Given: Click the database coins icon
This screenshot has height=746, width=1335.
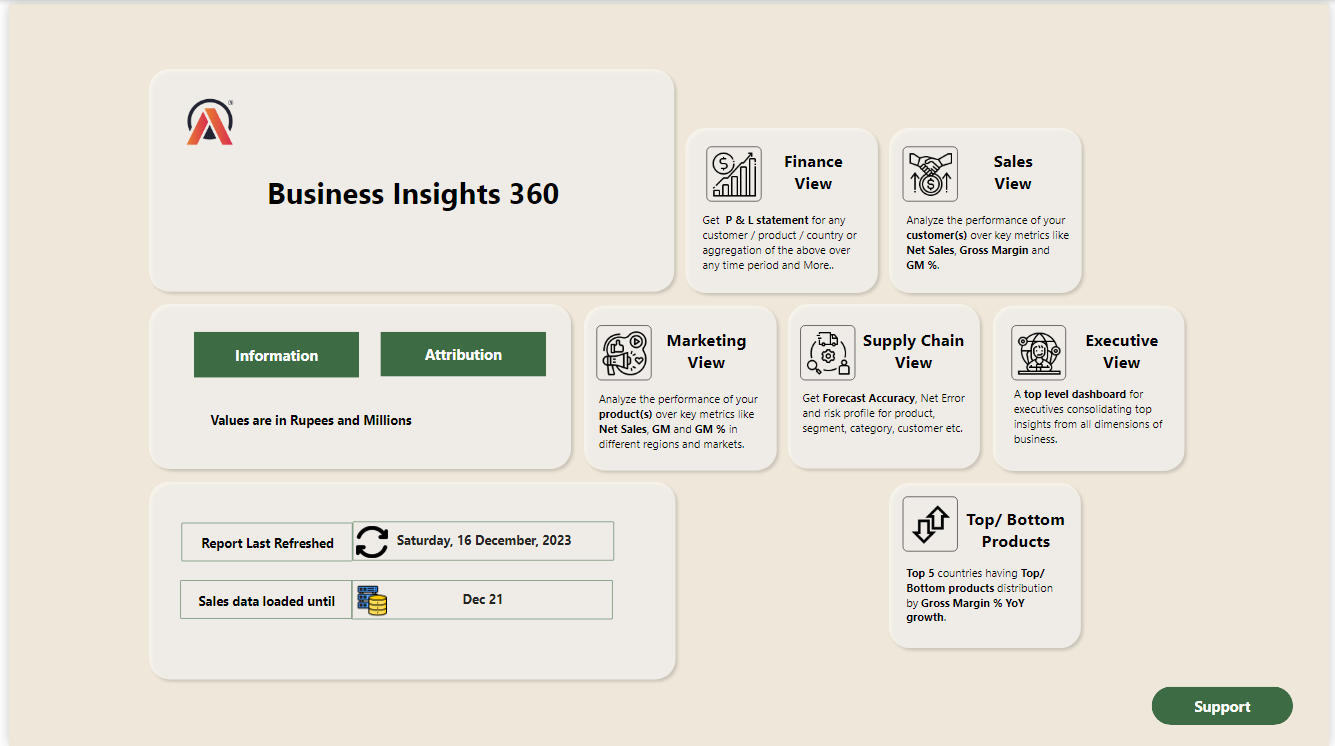Looking at the screenshot, I should [x=372, y=600].
